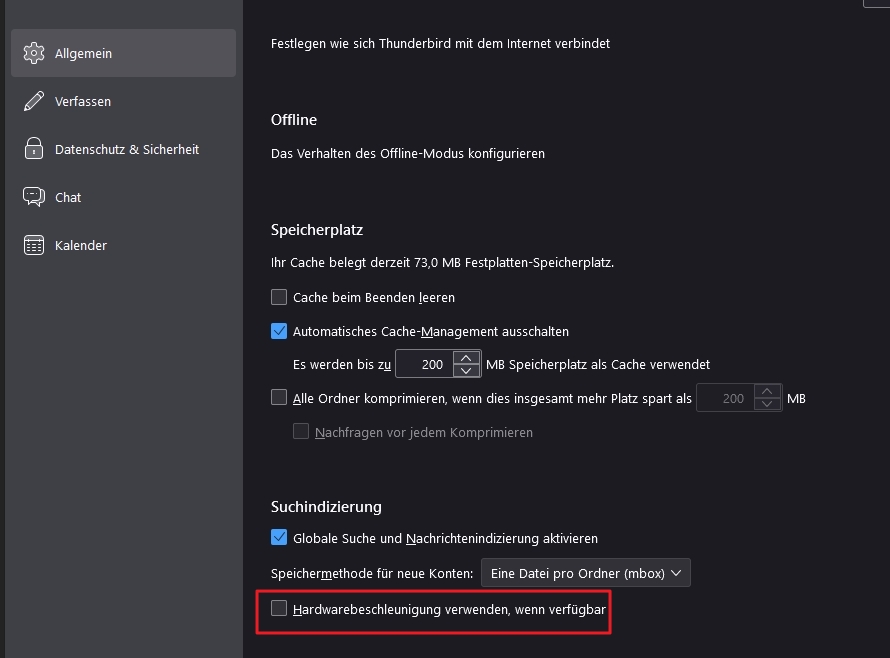This screenshot has width=890, height=658.
Task: Disable Globale Suche und Nachrichtenindizierung
Action: click(279, 538)
